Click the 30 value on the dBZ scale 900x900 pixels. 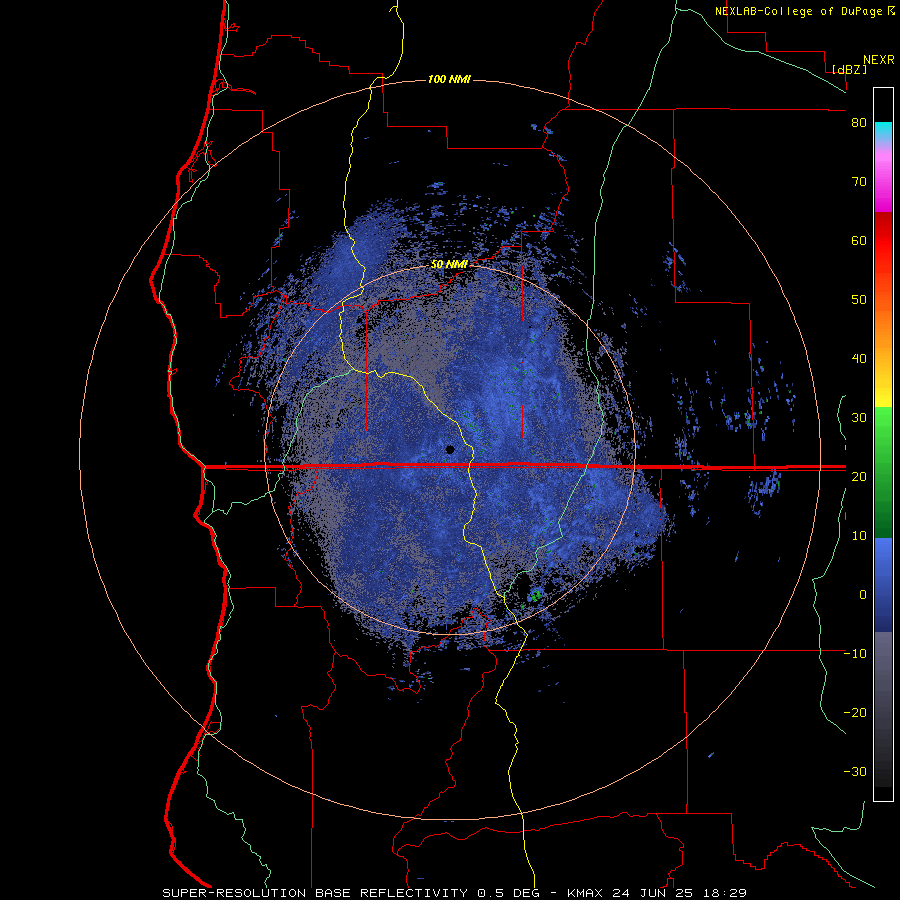coord(859,418)
